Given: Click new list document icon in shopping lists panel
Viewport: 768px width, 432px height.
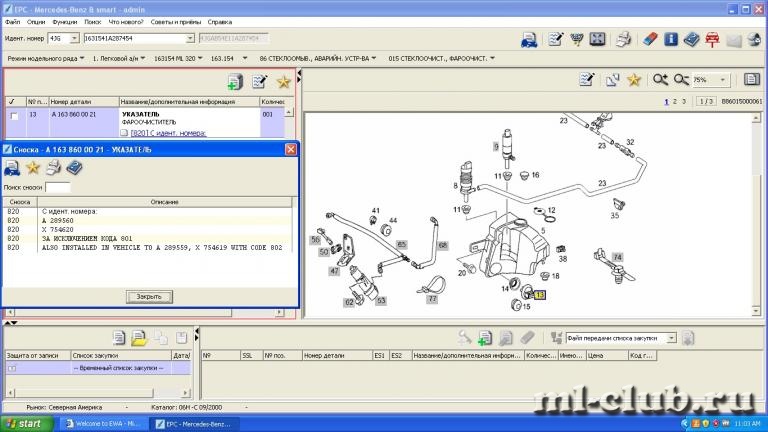Looking at the screenshot, I should tap(119, 338).
